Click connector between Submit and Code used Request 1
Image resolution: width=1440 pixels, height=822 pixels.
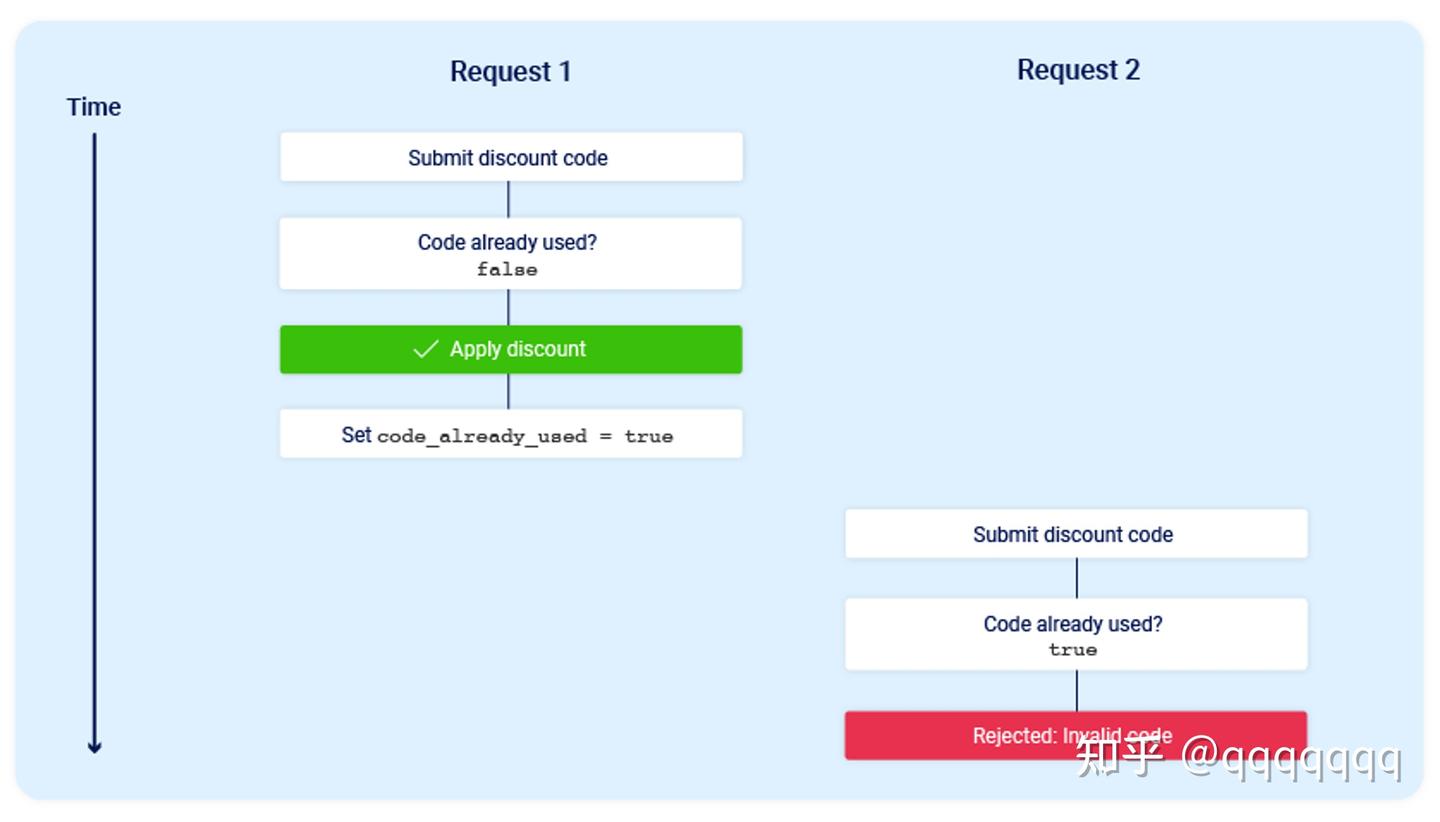coord(508,200)
